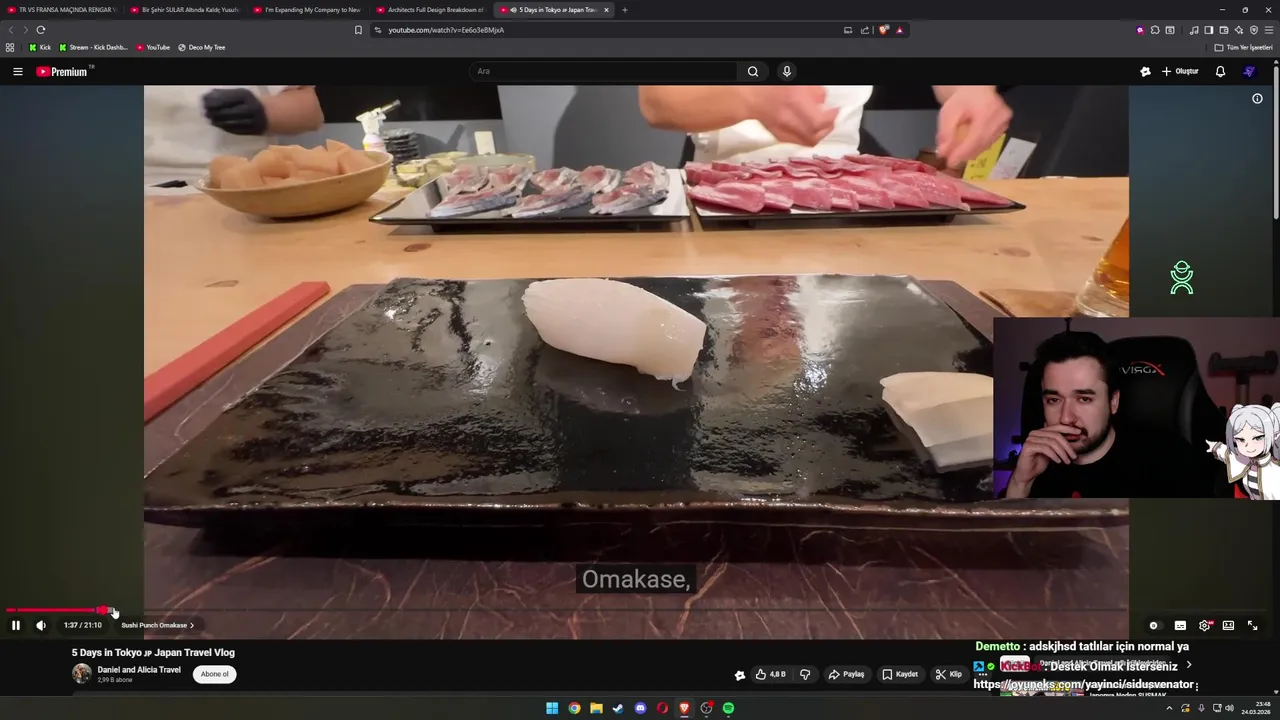
Task: Open browser extensions puzzle icon
Action: pyautogui.click(x=1155, y=30)
